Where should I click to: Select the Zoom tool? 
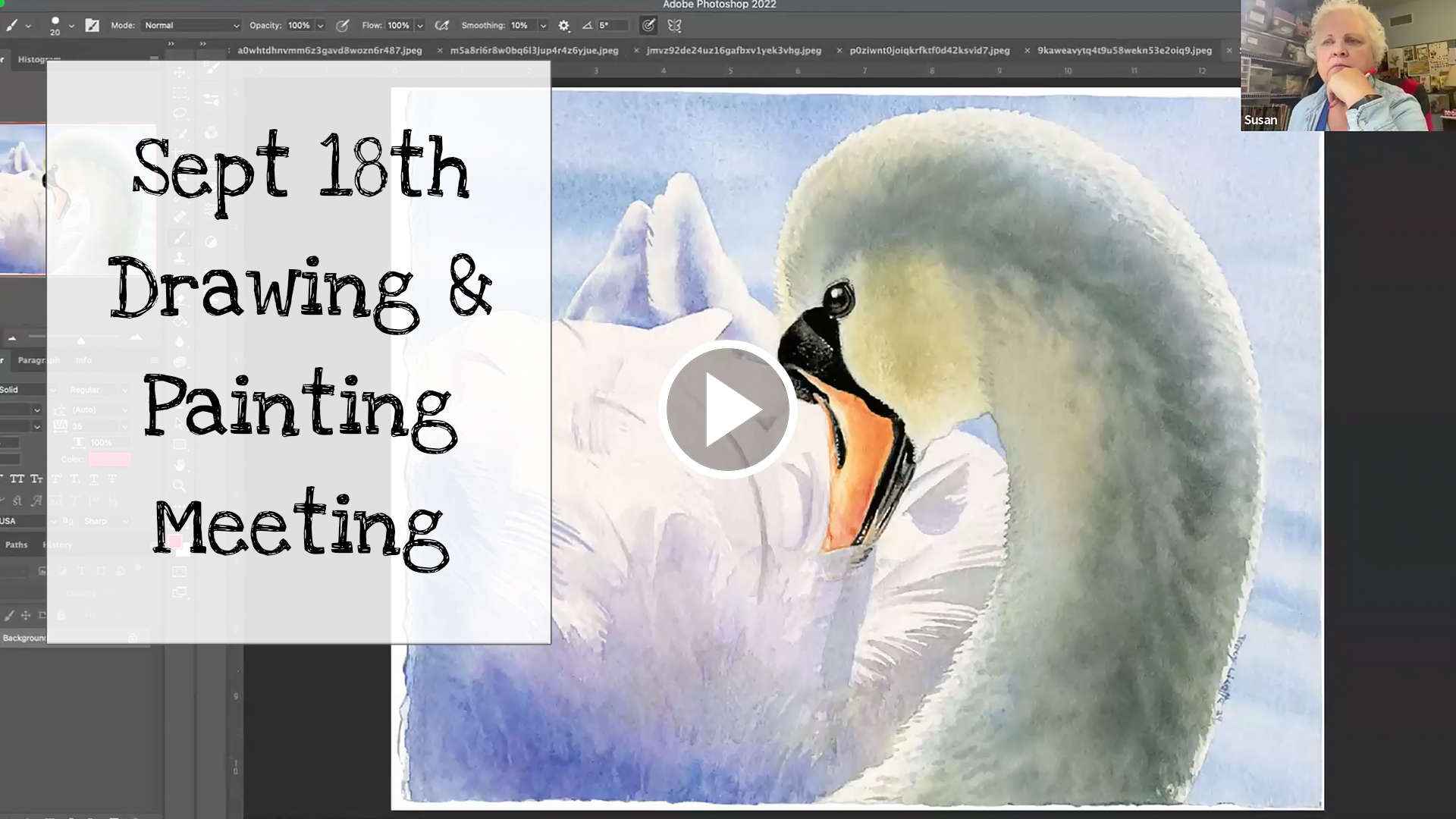pos(180,485)
